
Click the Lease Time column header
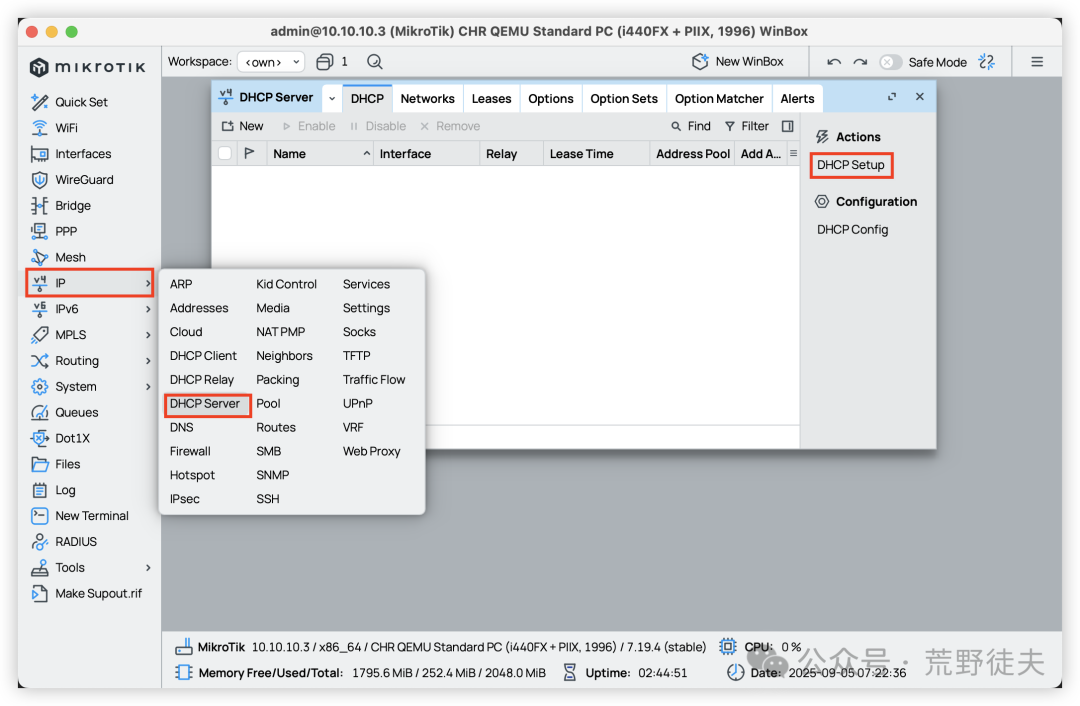(596, 154)
